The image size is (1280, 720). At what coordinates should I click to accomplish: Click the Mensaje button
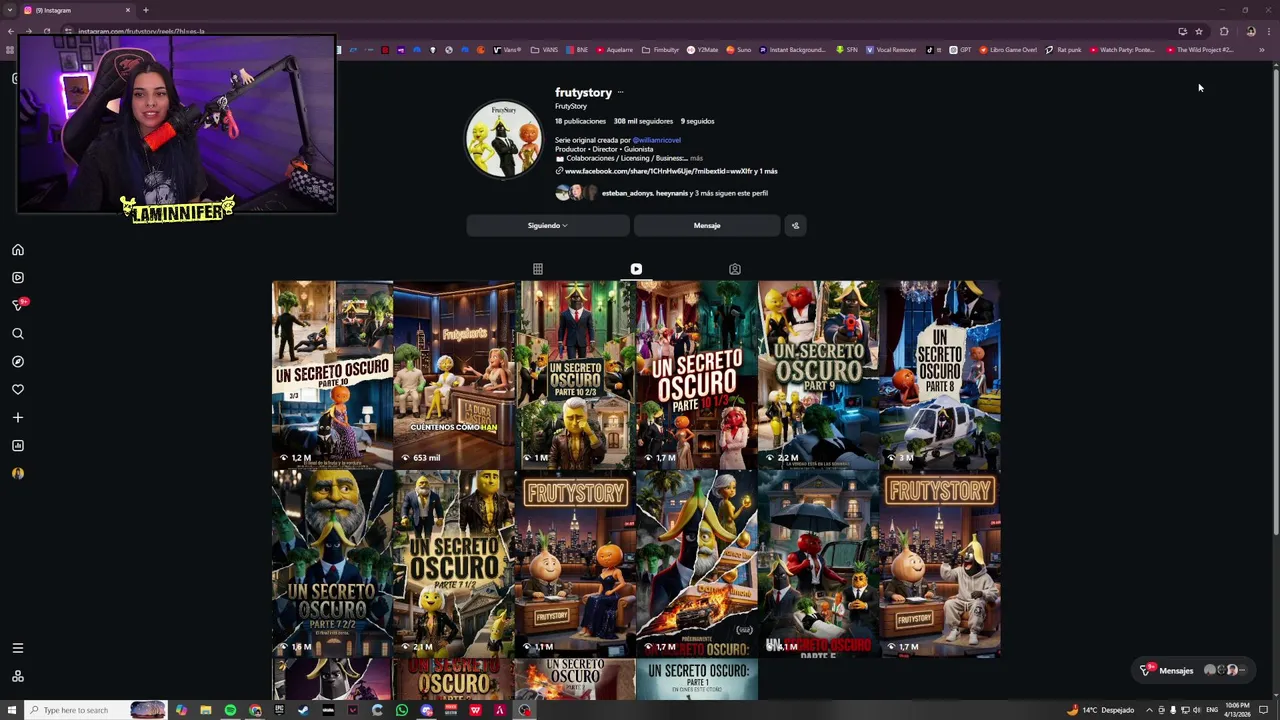pyautogui.click(x=707, y=226)
